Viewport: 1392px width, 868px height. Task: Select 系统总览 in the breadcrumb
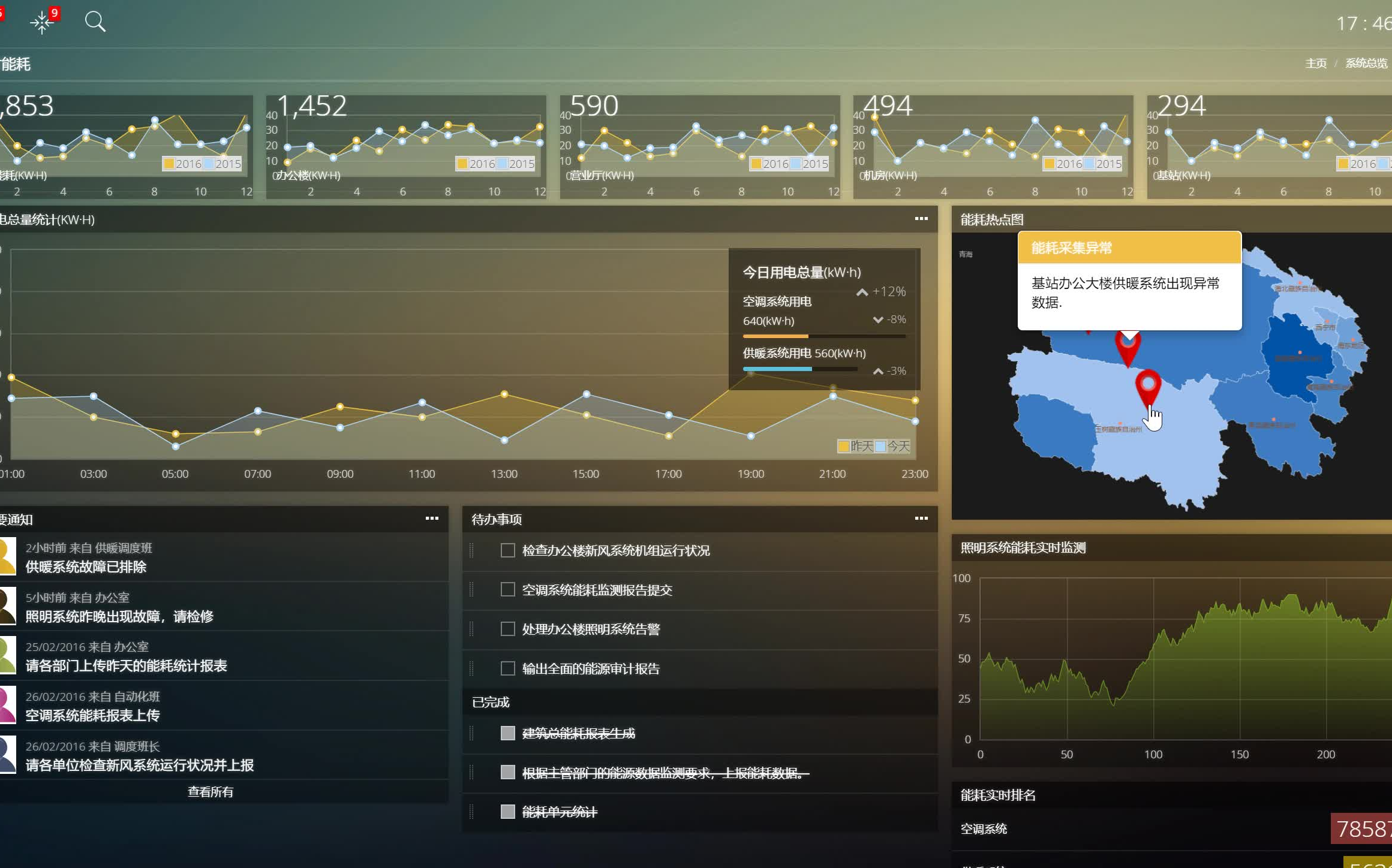coord(1366,64)
